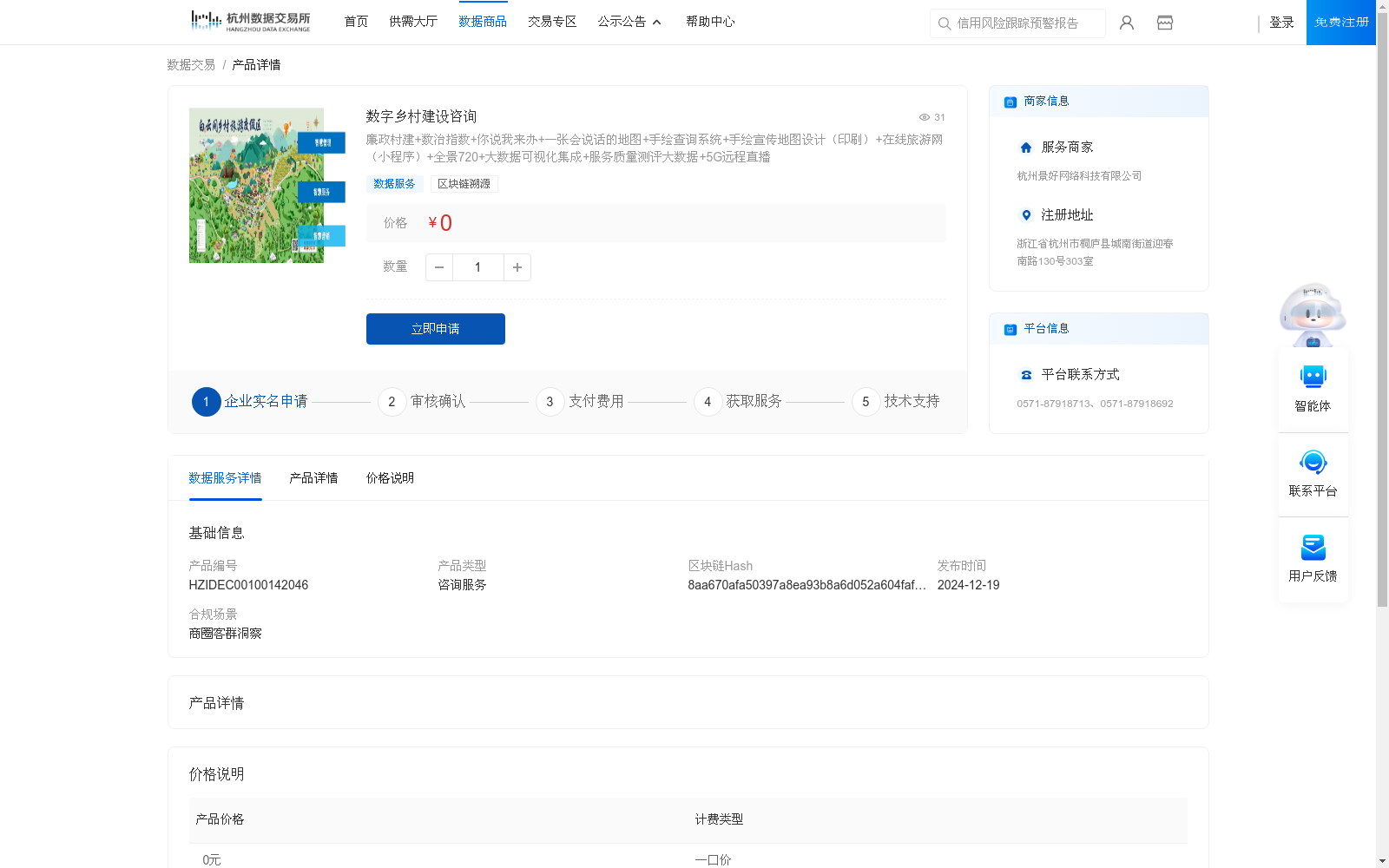1389x868 pixels.
Task: Click step 4 获取服务
Action: pyautogui.click(x=738, y=402)
